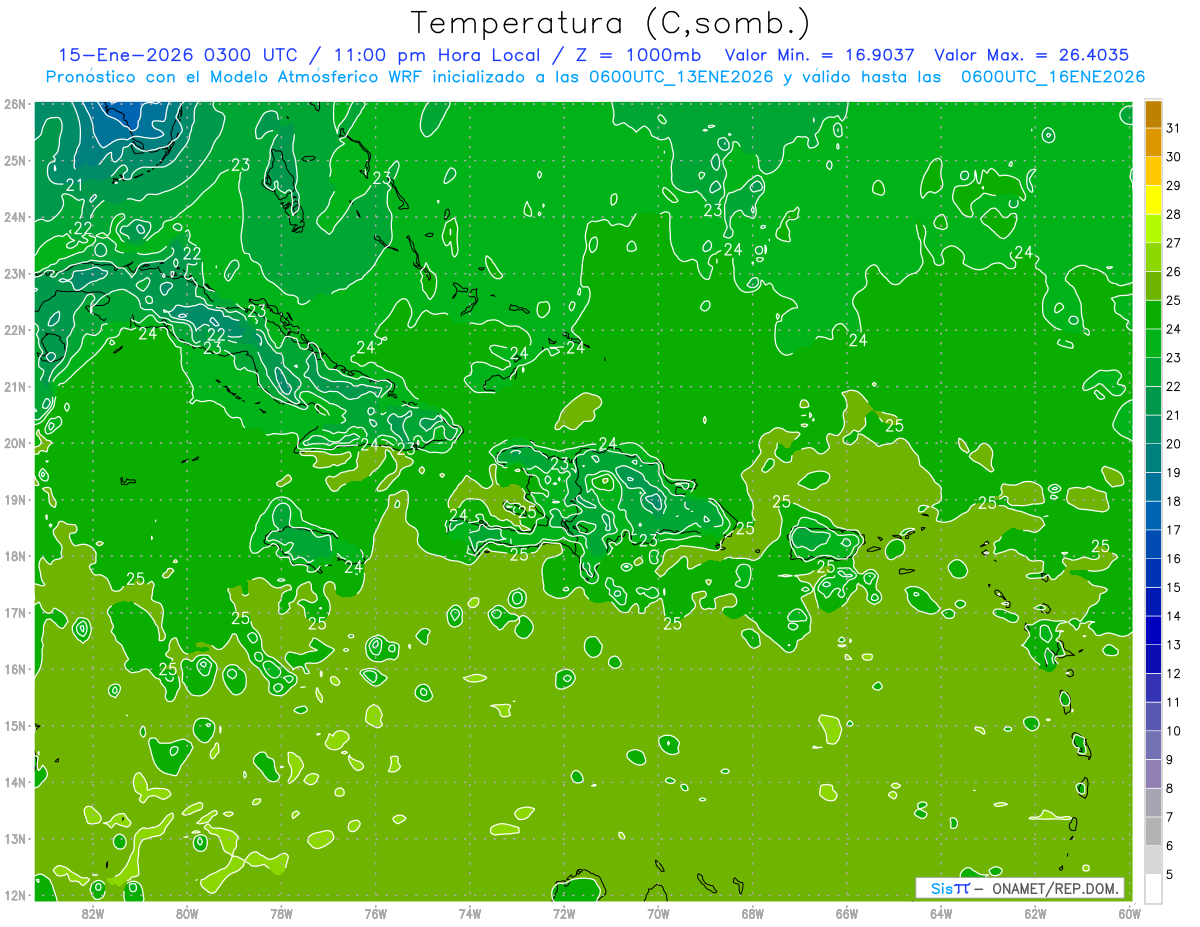Click the latitude label 12N

pyautogui.click(x=14, y=895)
